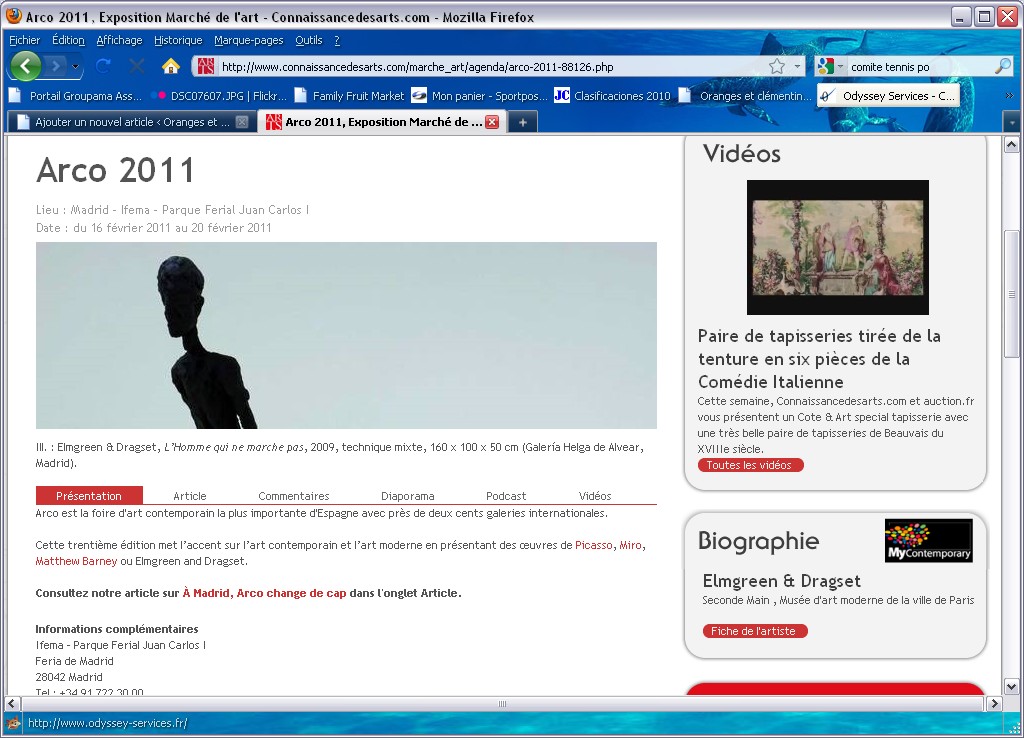The image size is (1024, 738).
Task: Select the Vidéos tab on the page
Action: pos(595,496)
